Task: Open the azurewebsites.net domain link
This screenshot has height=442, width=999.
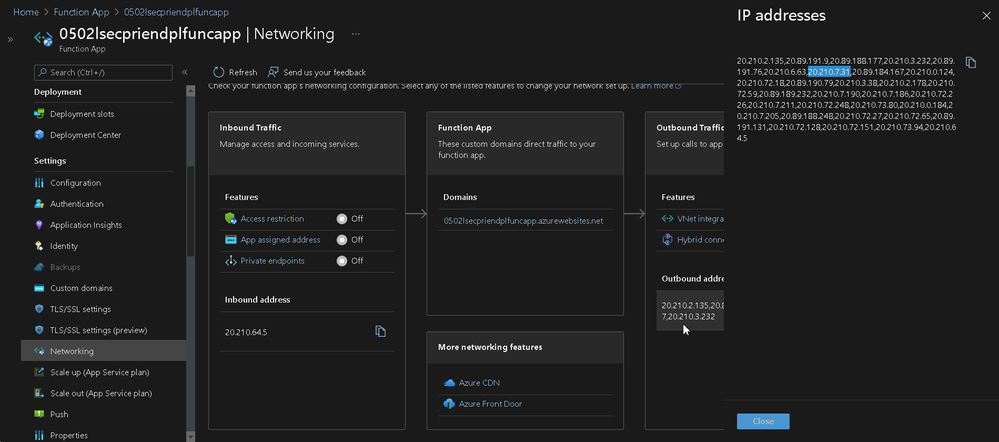Action: pyautogui.click(x=523, y=221)
